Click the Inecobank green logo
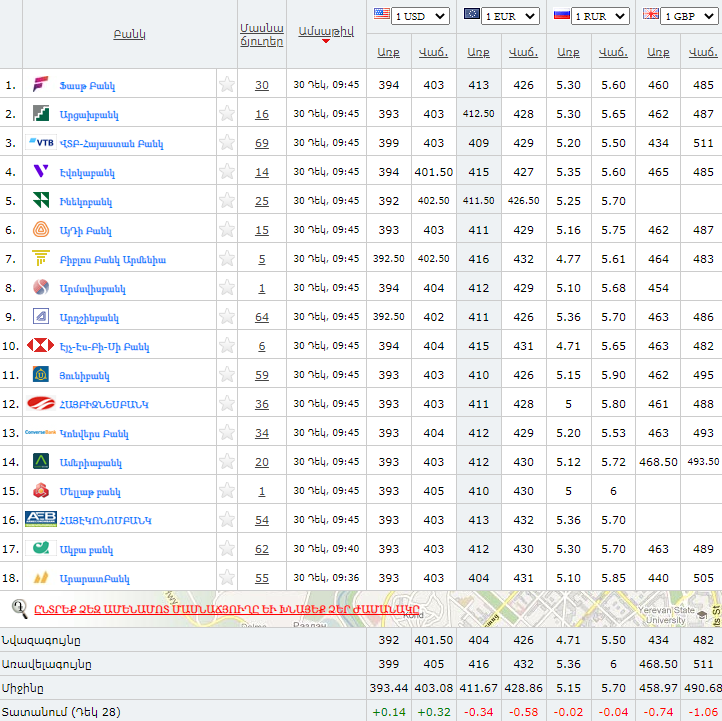This screenshot has height=721, width=722. click(41, 200)
